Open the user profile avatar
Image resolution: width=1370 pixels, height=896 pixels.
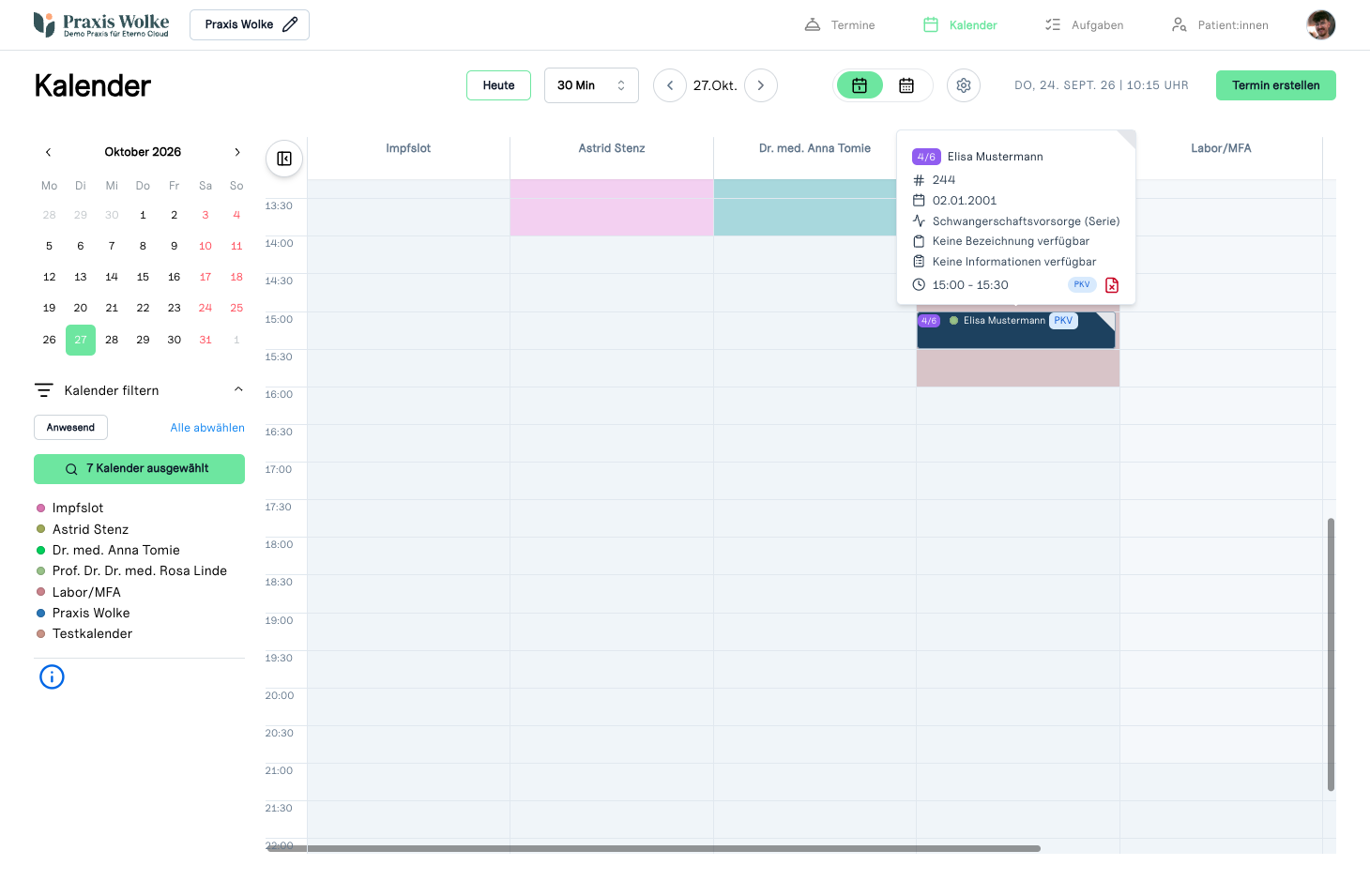coord(1321,25)
